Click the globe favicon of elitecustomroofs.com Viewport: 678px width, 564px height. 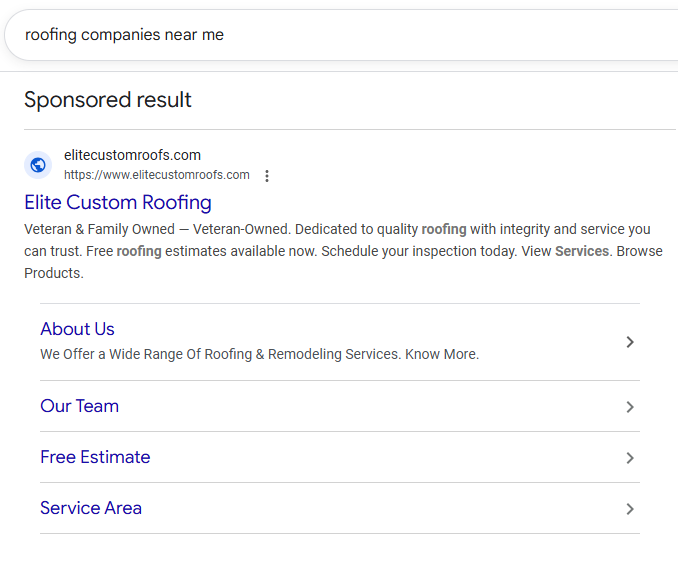tap(38, 165)
